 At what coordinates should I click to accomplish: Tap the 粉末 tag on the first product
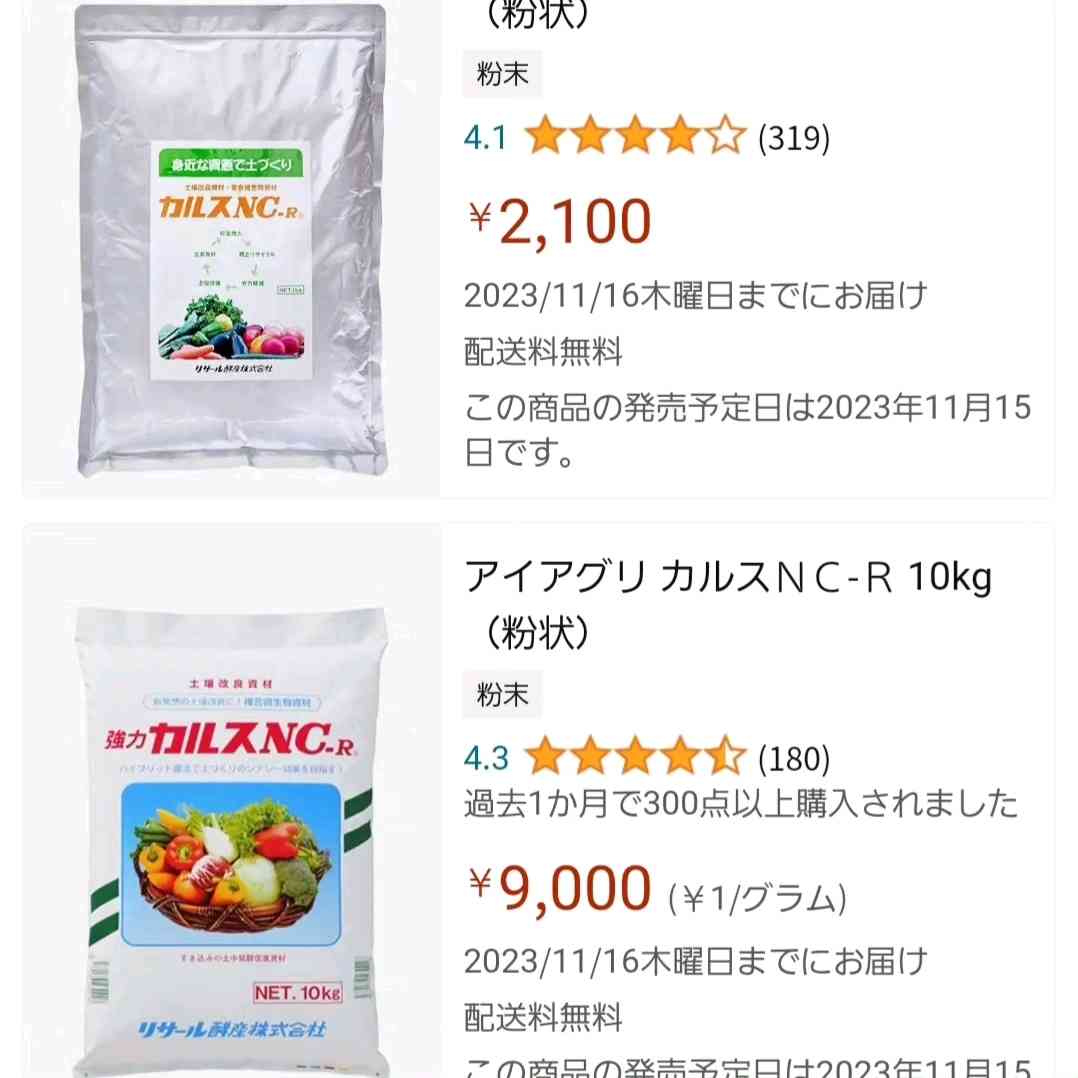click(503, 74)
